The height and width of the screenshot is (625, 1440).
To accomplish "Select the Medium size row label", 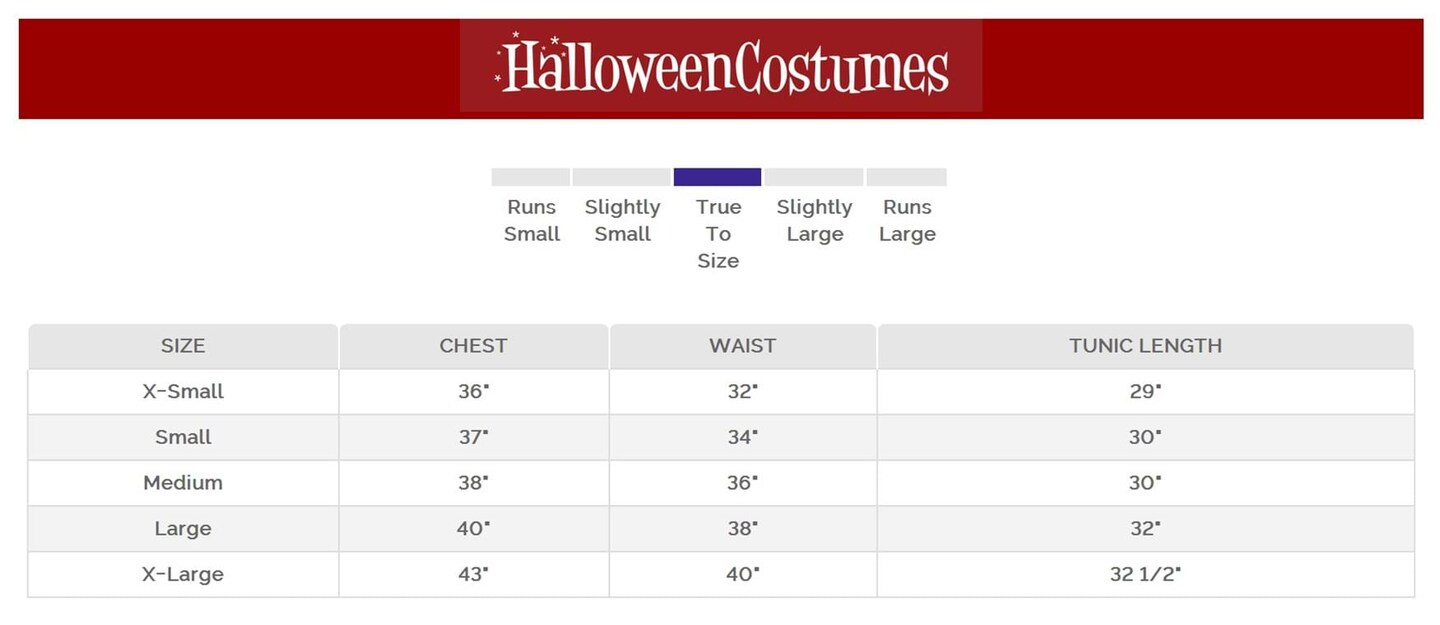I will point(183,483).
